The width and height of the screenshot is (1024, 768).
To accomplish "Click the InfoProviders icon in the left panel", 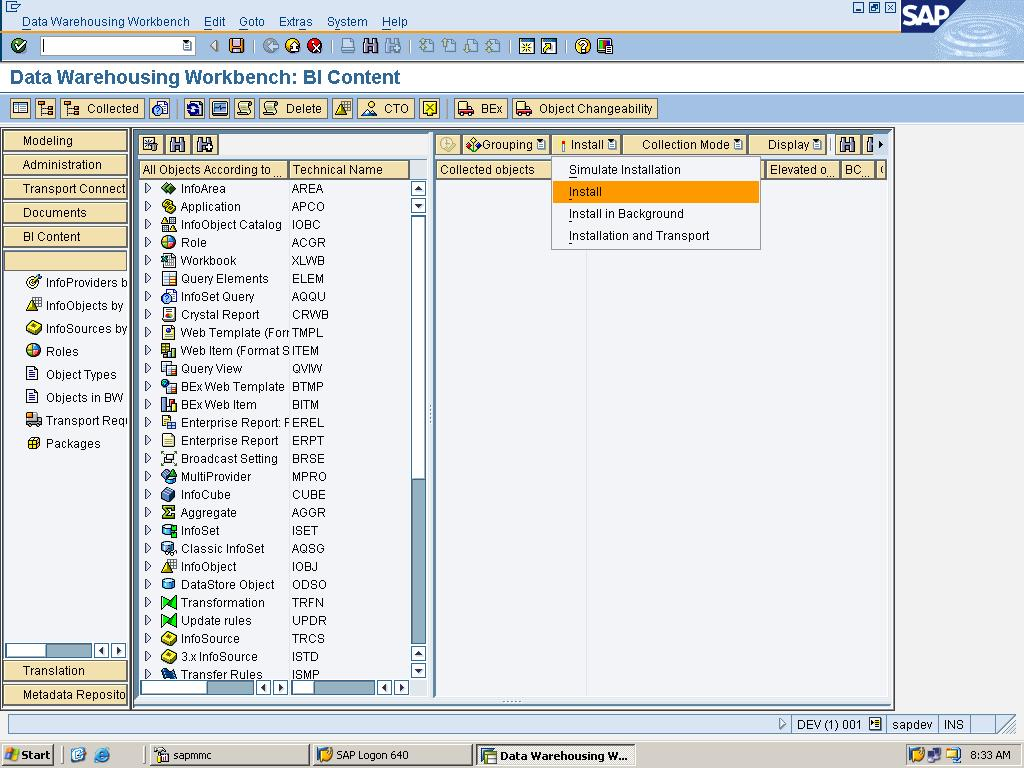I will pos(33,282).
